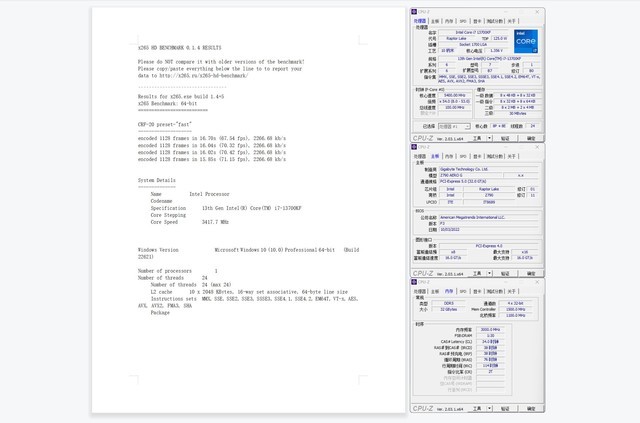Open SPD tab in top processor window
This screenshot has height=423, width=640.
click(x=463, y=21)
